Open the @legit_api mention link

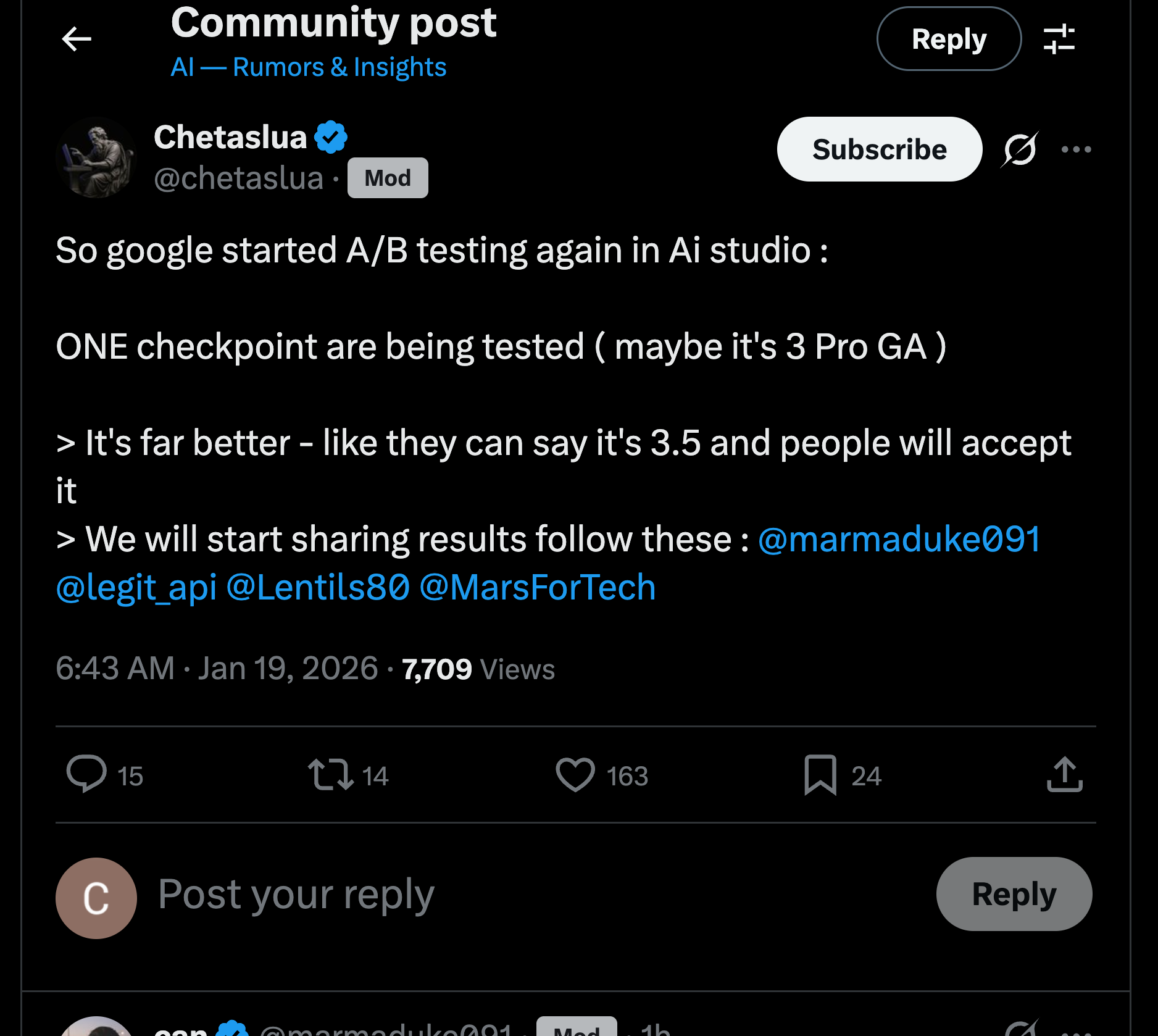tap(136, 587)
